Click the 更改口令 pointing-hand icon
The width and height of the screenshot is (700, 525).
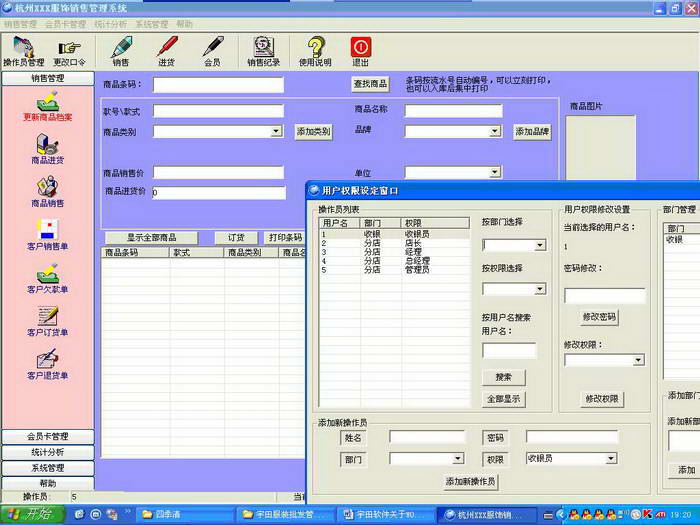[x=69, y=52]
